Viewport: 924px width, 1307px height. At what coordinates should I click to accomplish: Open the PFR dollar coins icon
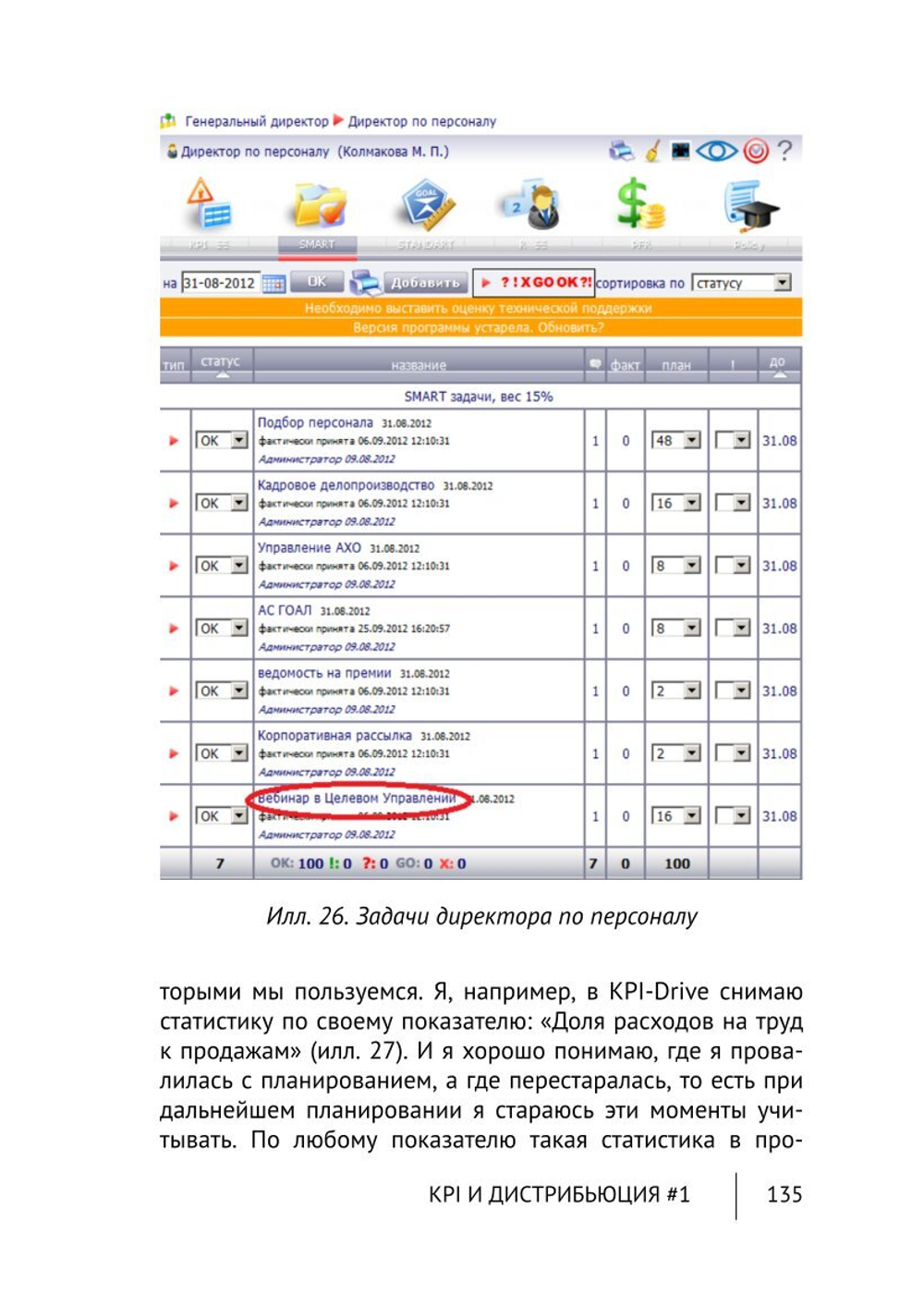pos(640,203)
